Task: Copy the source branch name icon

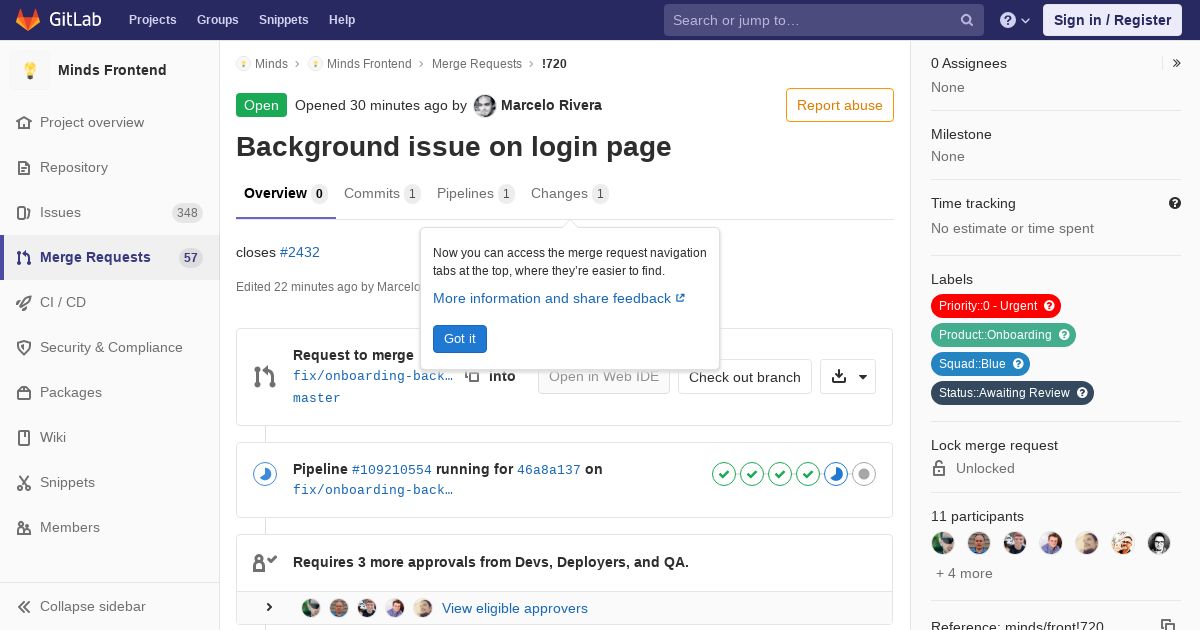Action: 472,376
